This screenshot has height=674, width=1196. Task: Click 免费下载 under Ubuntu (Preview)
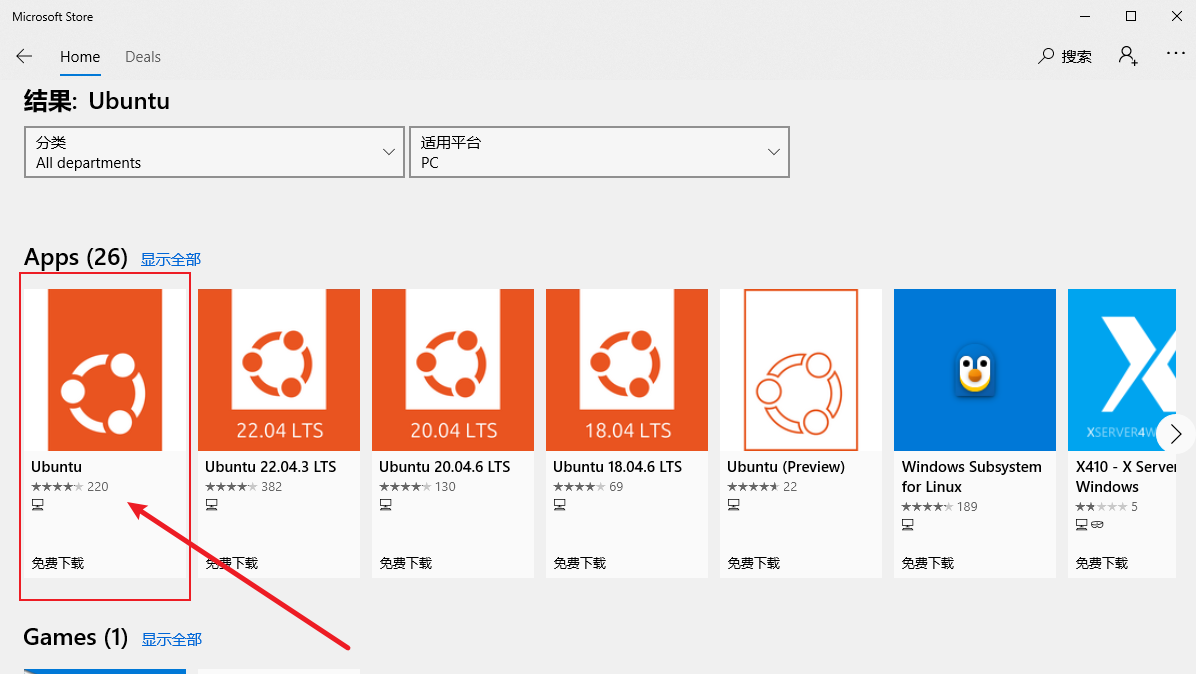[x=754, y=563]
